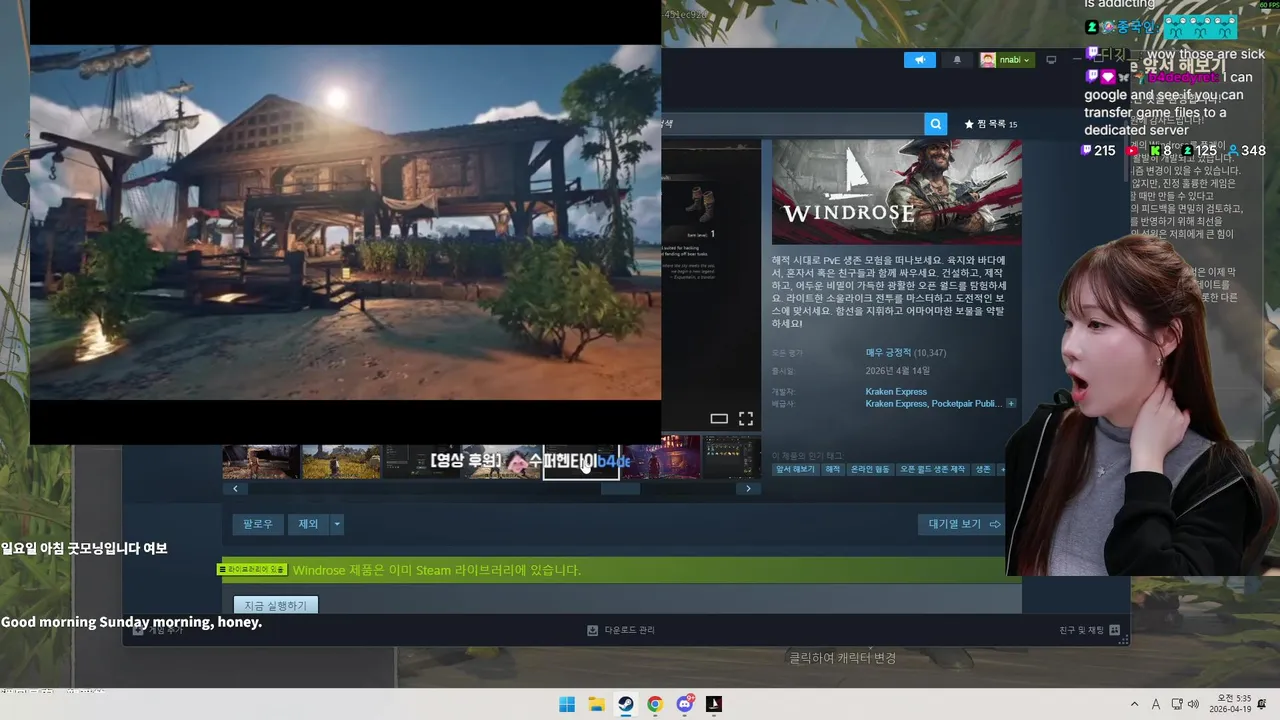Click the Follow (팔로우) button
Image resolution: width=1280 pixels, height=720 pixels.
tap(258, 524)
